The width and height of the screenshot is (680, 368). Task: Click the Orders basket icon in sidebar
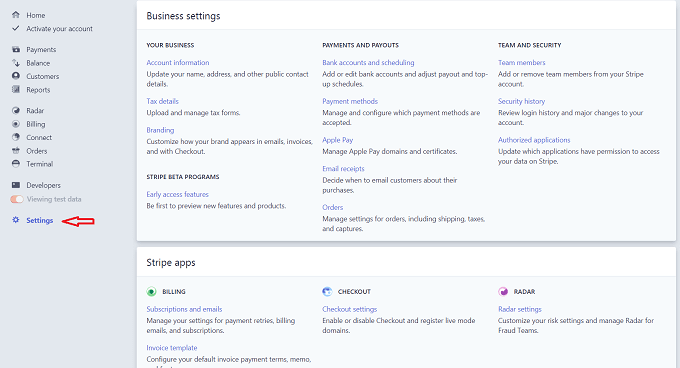click(x=16, y=150)
